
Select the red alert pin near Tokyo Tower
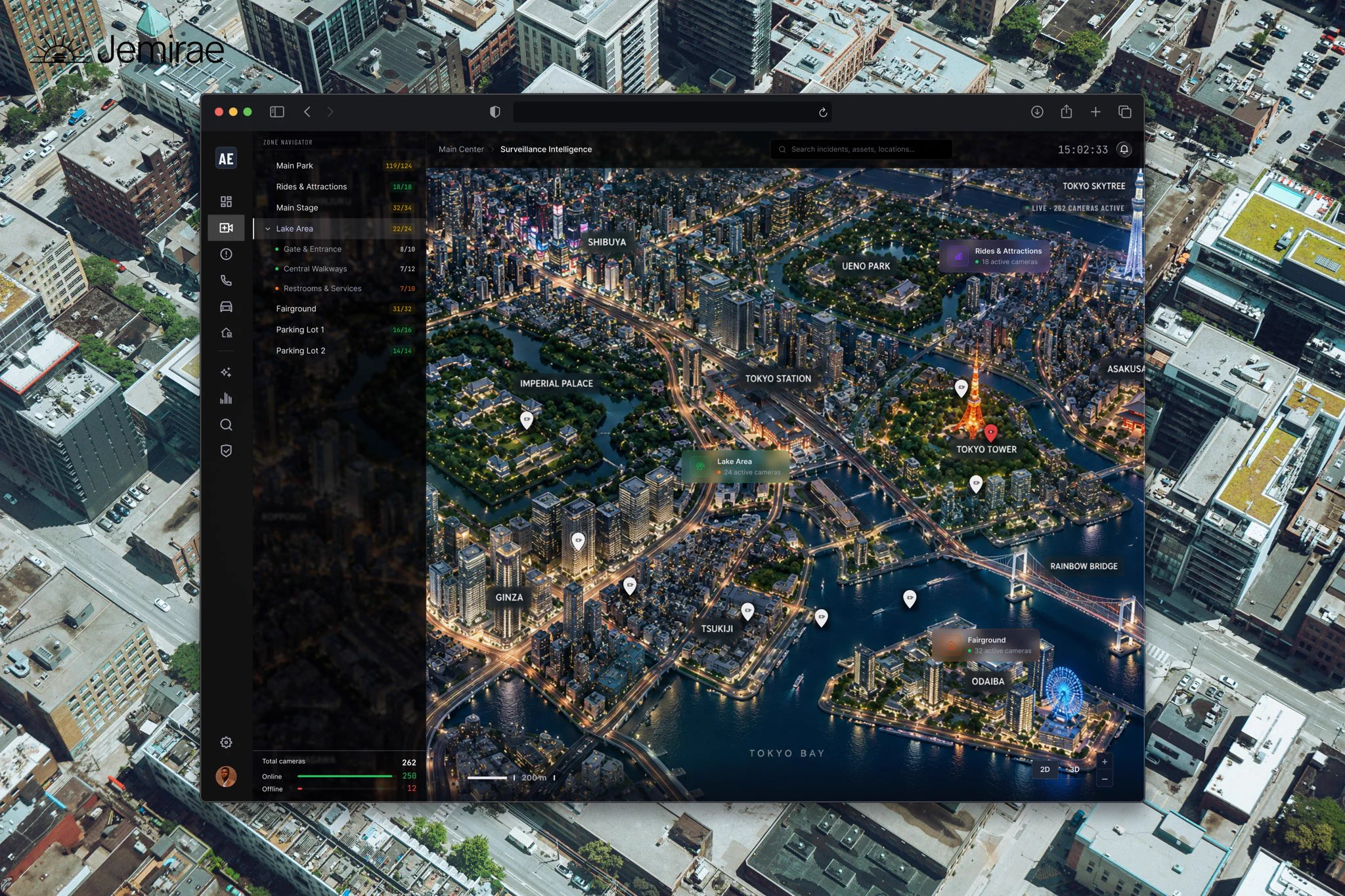991,433
